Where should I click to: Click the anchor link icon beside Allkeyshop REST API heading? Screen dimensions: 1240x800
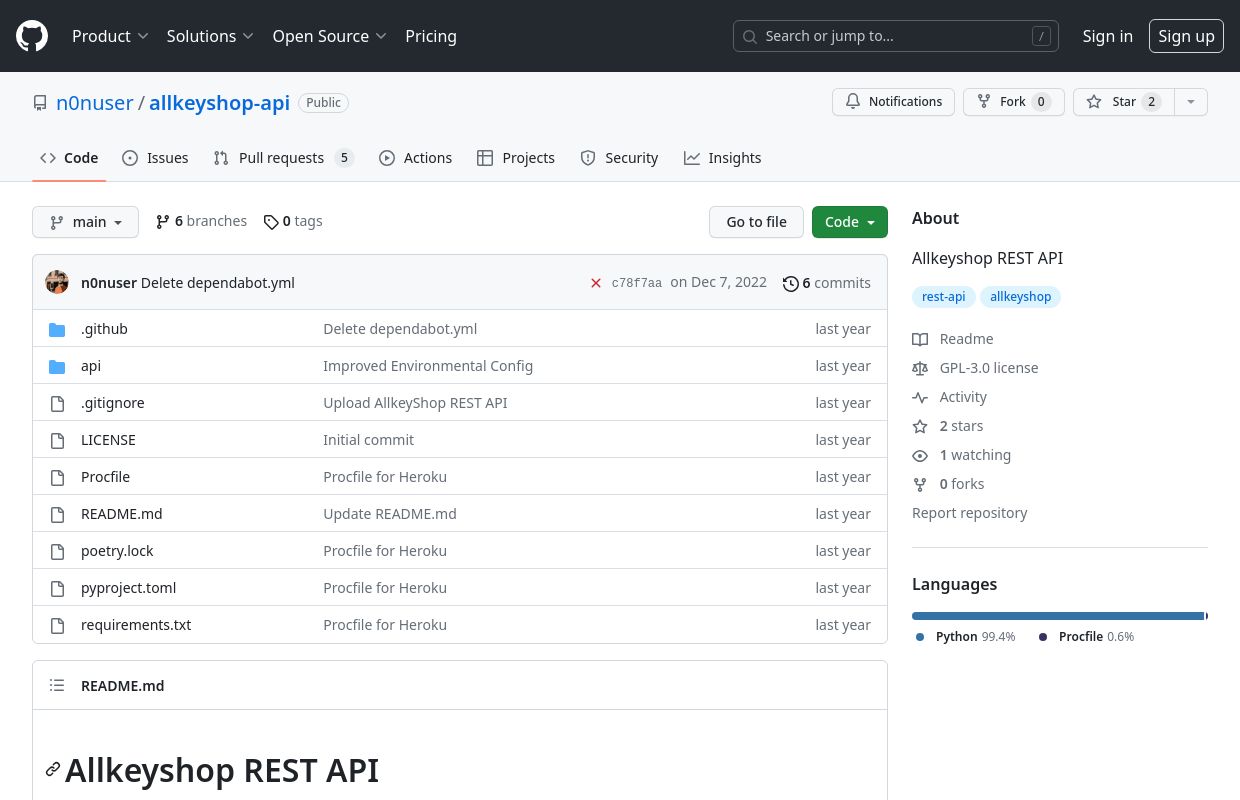click(x=53, y=769)
